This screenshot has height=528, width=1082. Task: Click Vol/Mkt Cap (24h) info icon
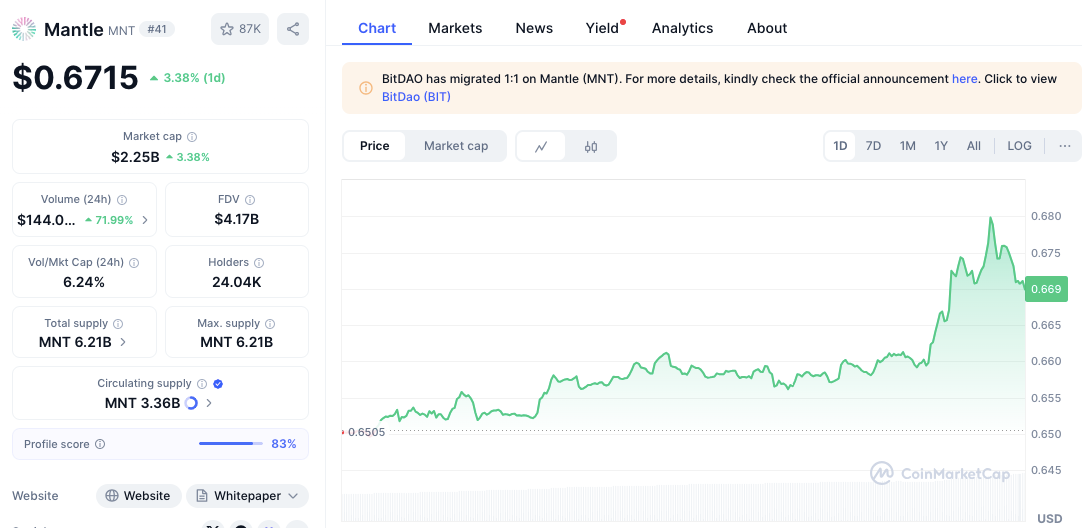134,262
